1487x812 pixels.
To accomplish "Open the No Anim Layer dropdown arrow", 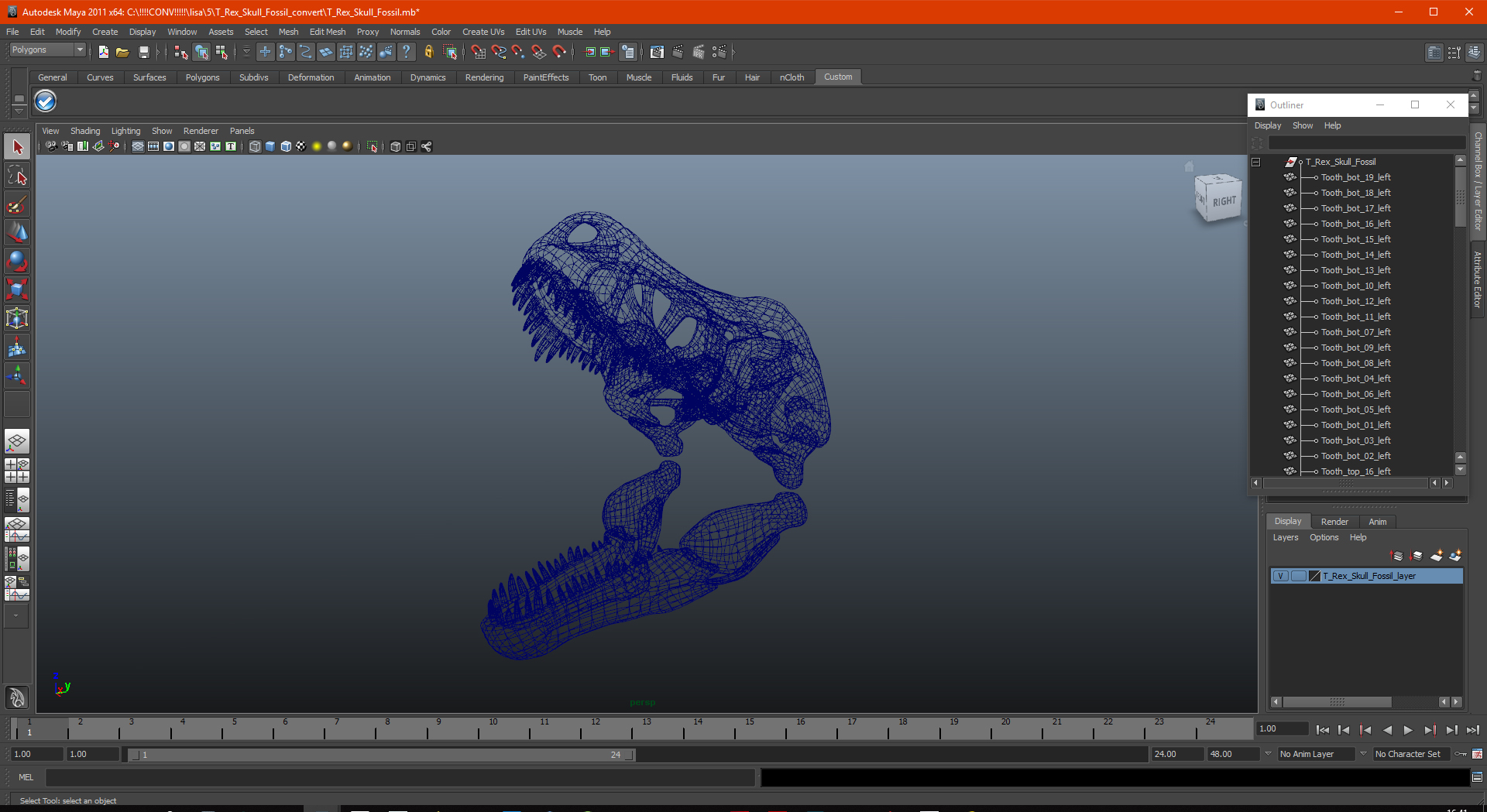I will click(x=1268, y=753).
